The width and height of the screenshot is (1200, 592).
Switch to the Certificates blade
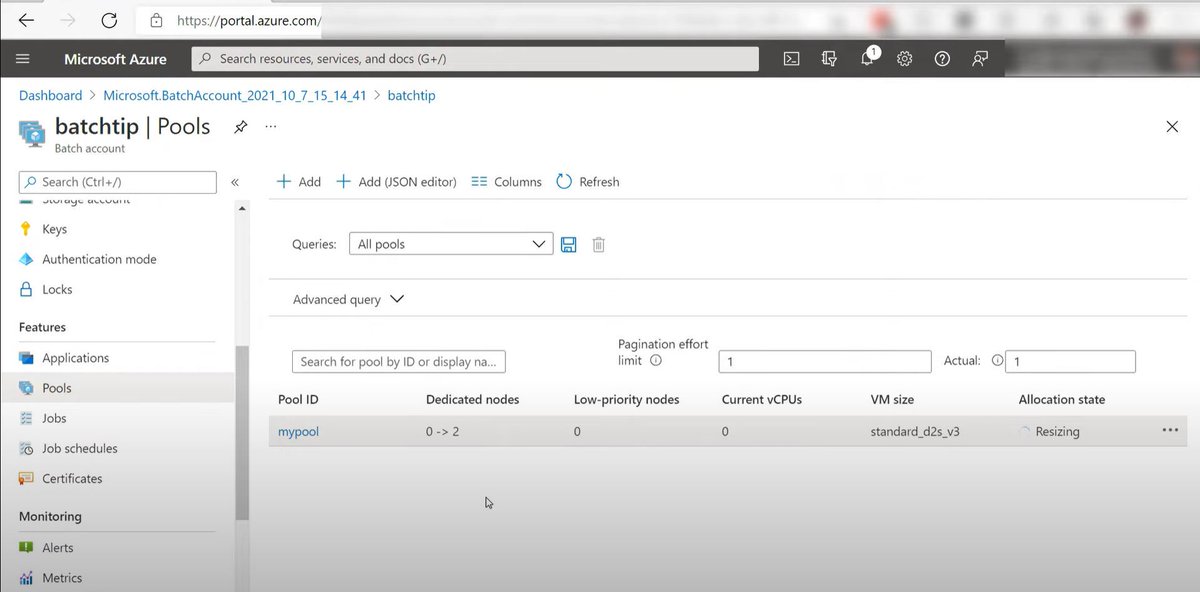tap(74, 478)
